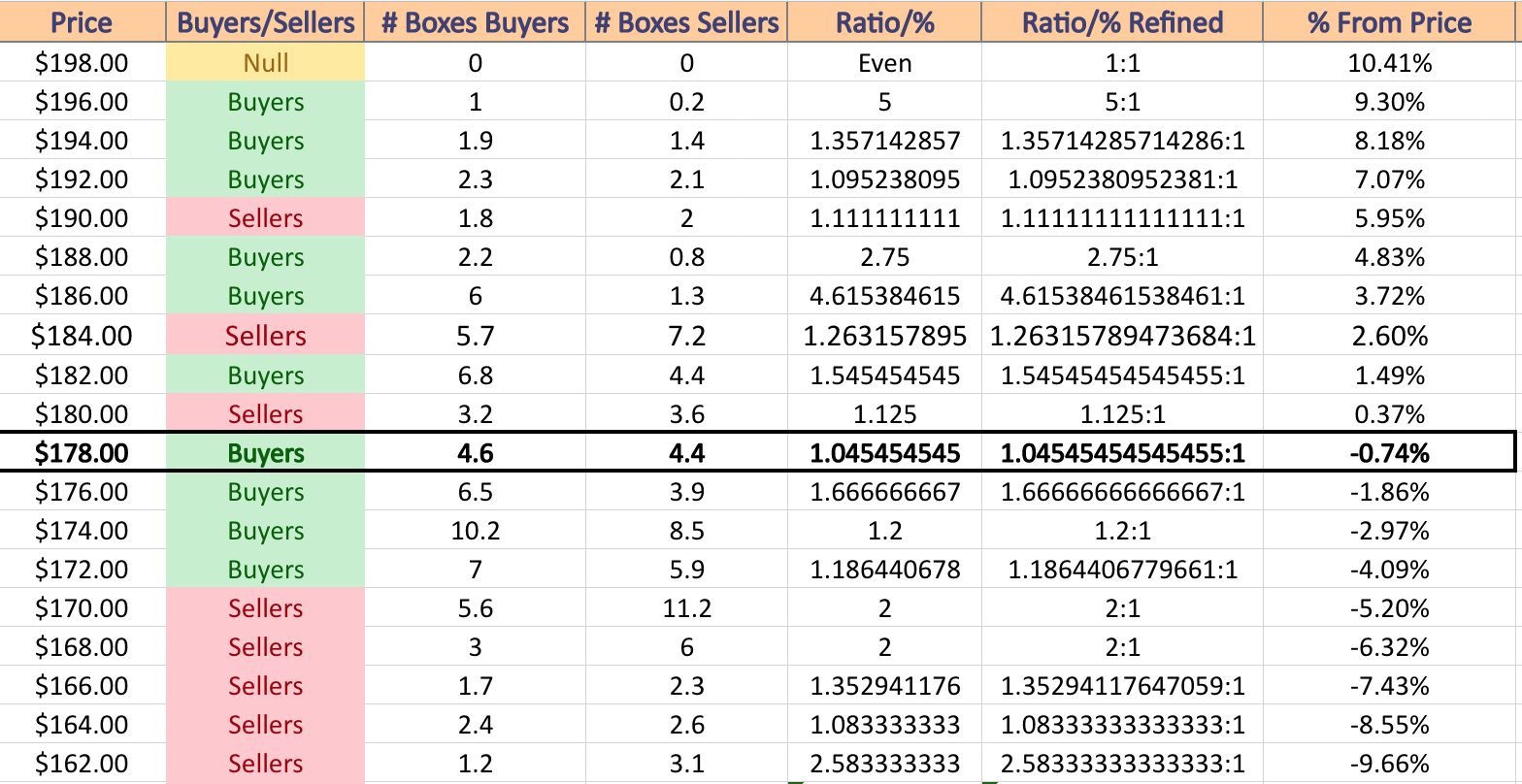The width and height of the screenshot is (1522, 784).
Task: Click the $184.00 price cell
Action: tap(83, 336)
